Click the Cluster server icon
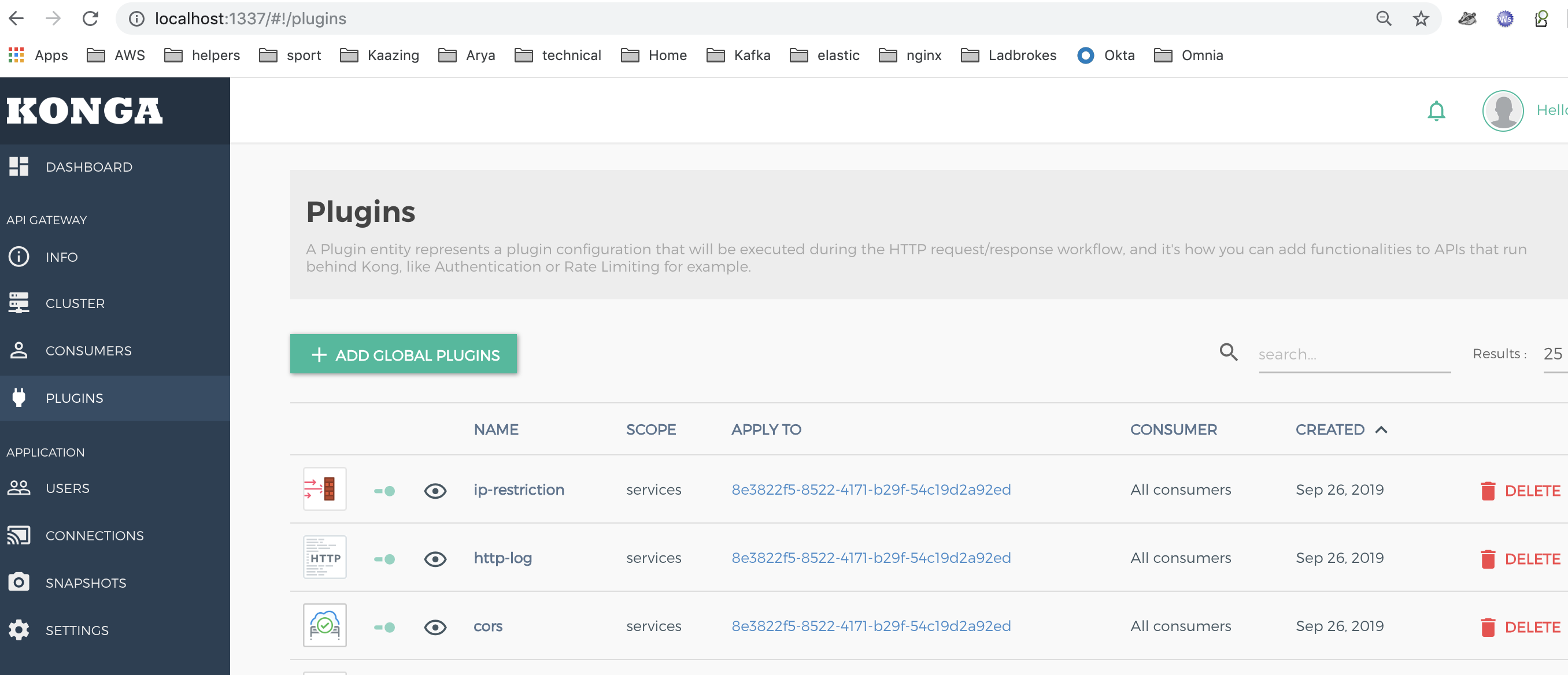Viewport: 1568px width, 675px height. point(19,302)
